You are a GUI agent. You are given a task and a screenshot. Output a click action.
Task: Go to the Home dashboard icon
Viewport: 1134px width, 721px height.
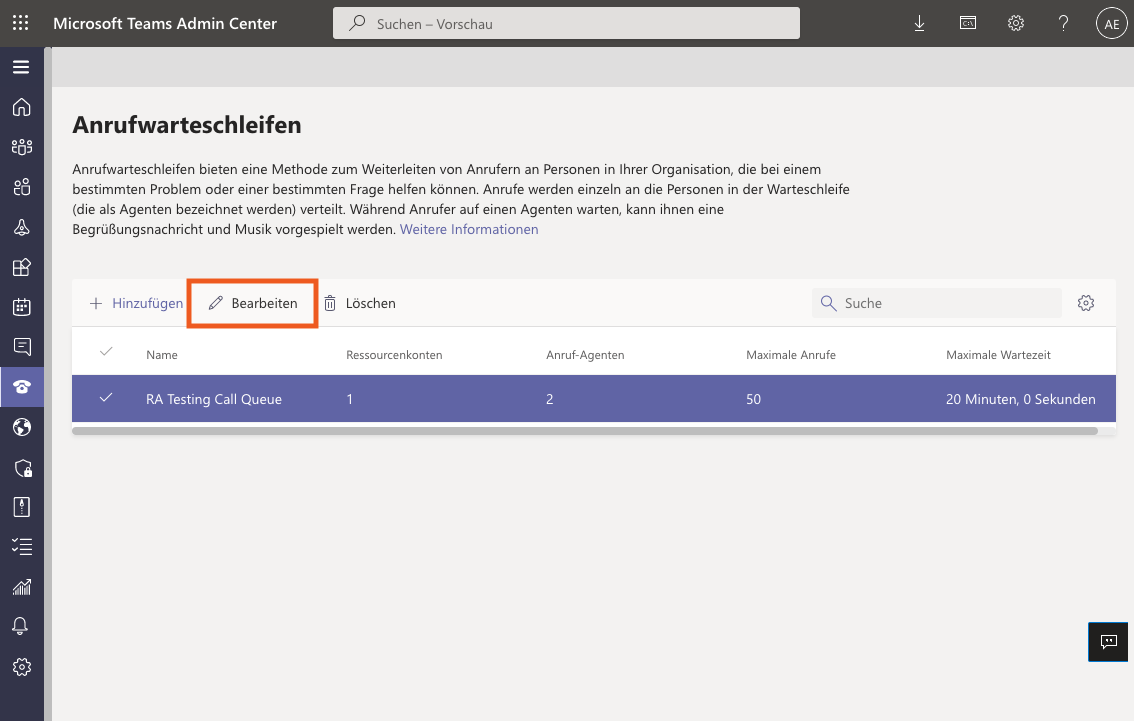(x=22, y=107)
